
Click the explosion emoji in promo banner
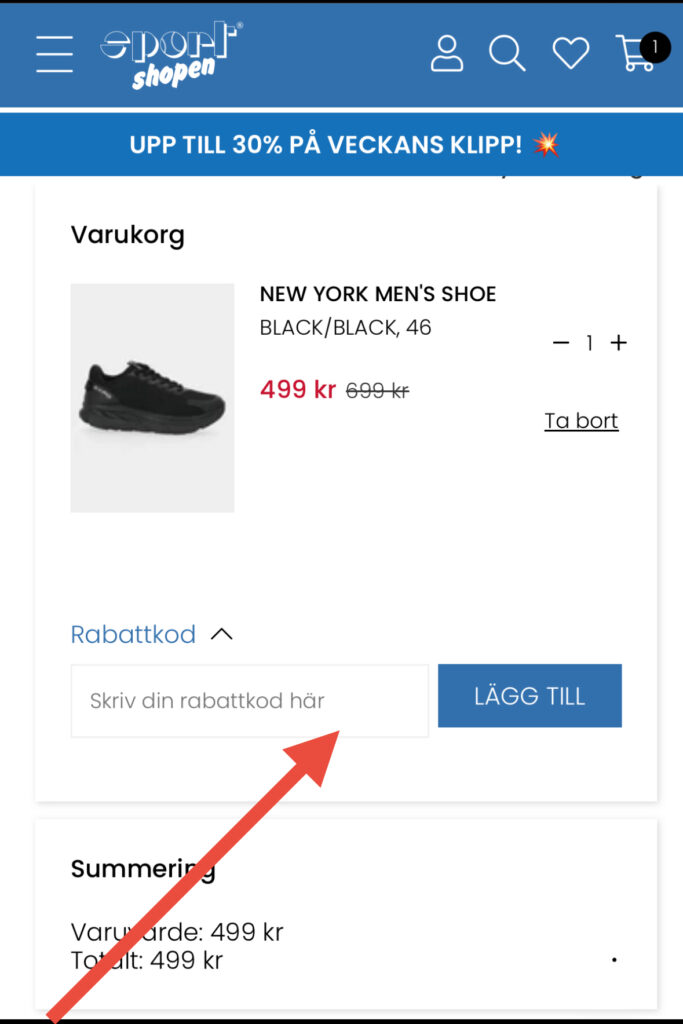pyautogui.click(x=546, y=144)
